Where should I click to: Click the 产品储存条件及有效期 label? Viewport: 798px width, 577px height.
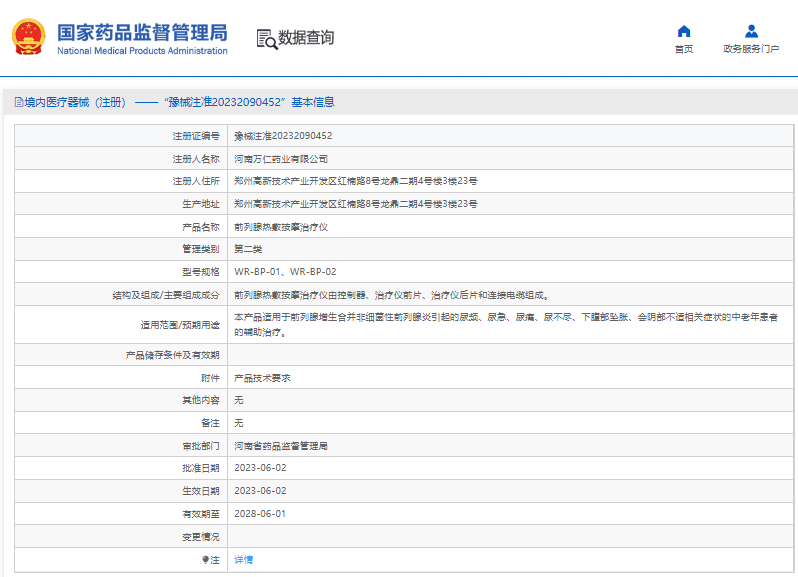point(173,355)
